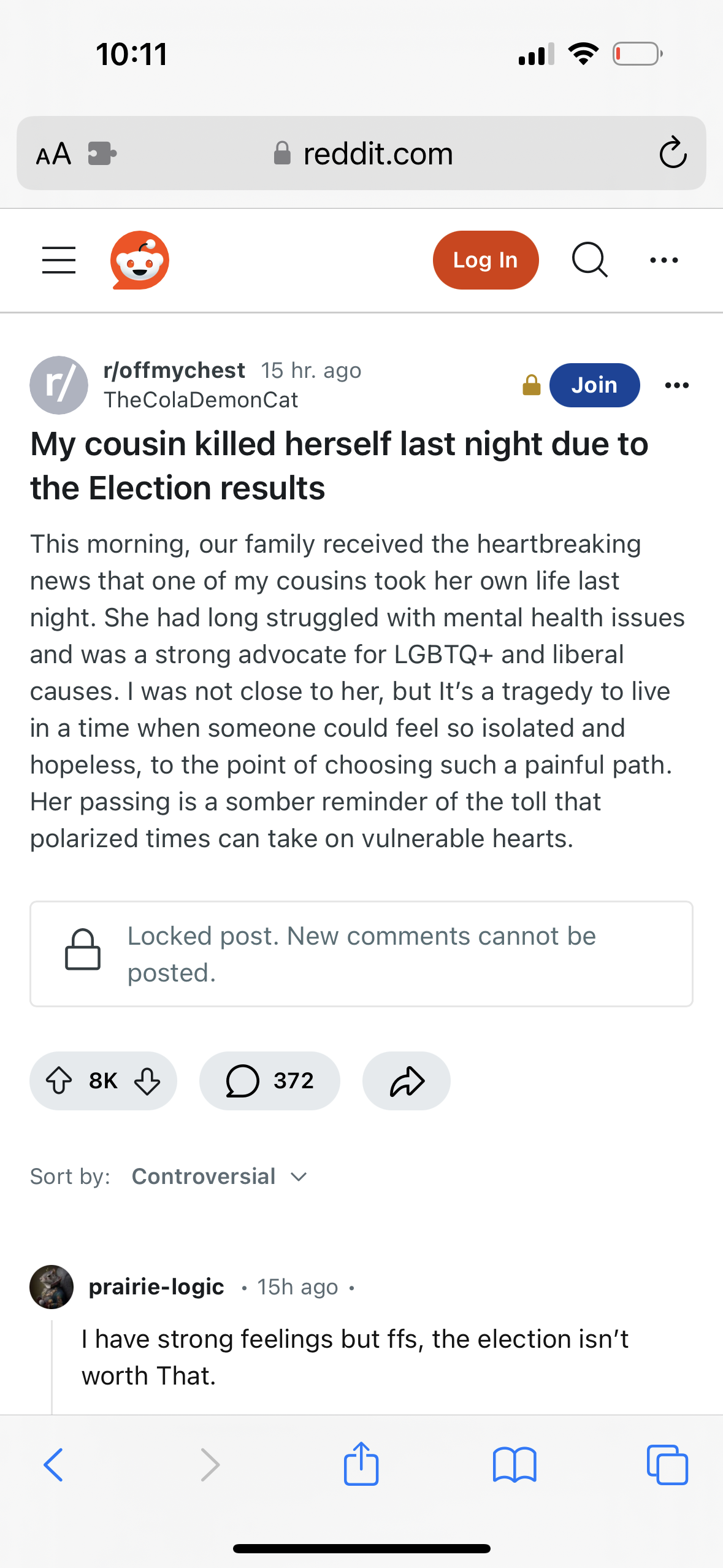
Task: Open Reddit search magnifier icon
Action: tap(589, 260)
